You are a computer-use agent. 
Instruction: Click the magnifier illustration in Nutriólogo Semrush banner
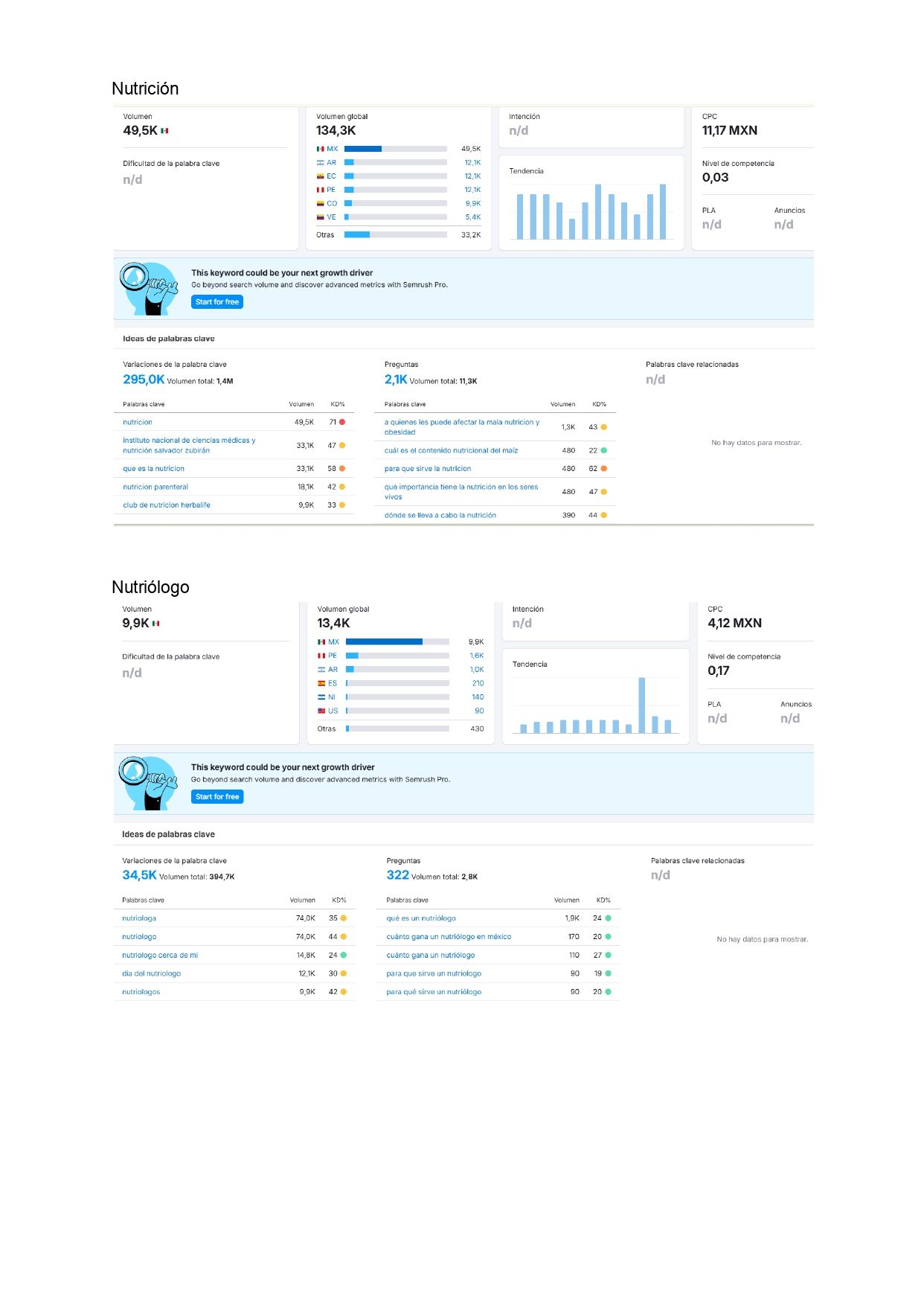click(x=149, y=784)
